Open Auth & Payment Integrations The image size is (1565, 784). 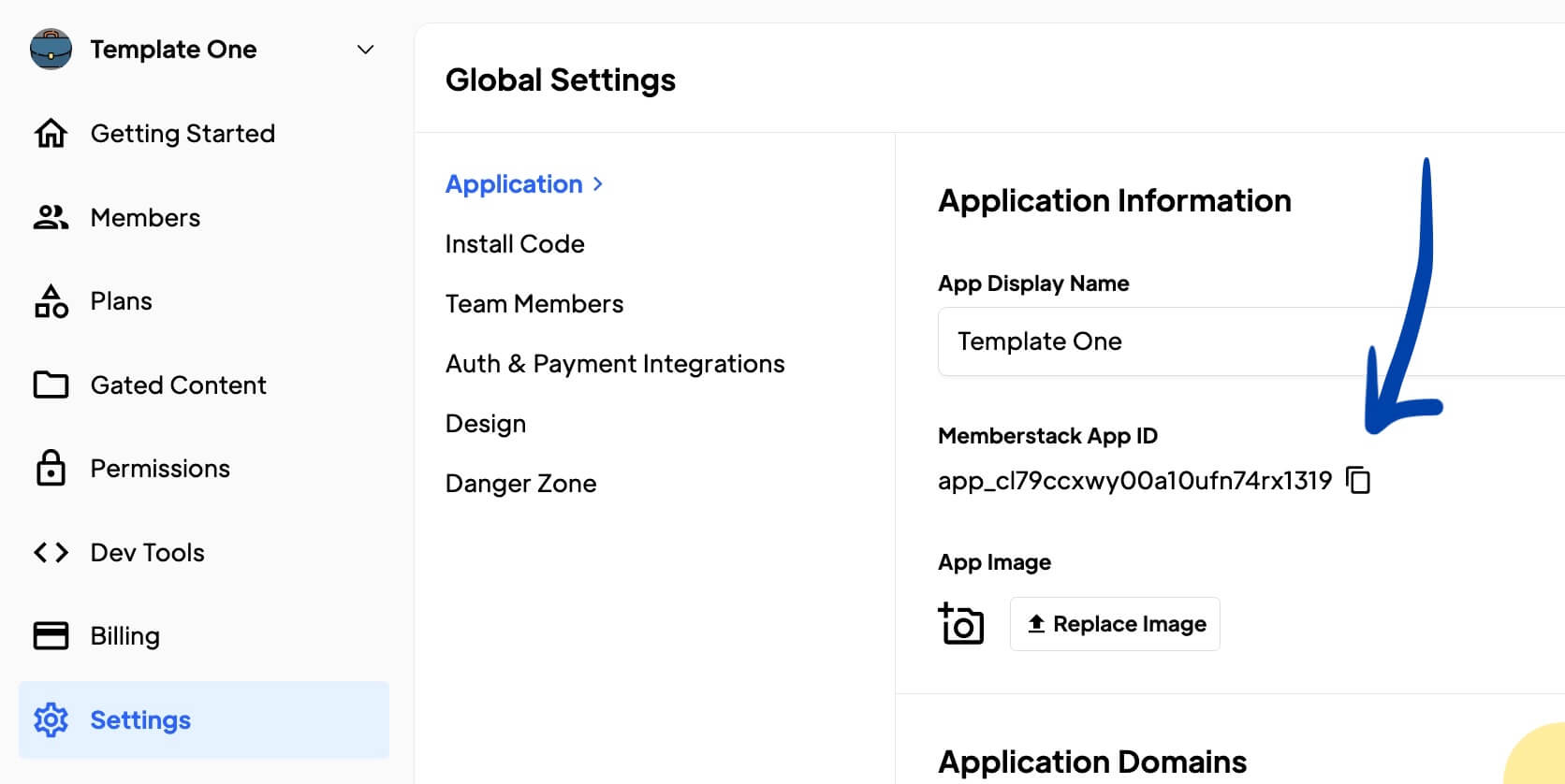tap(615, 364)
